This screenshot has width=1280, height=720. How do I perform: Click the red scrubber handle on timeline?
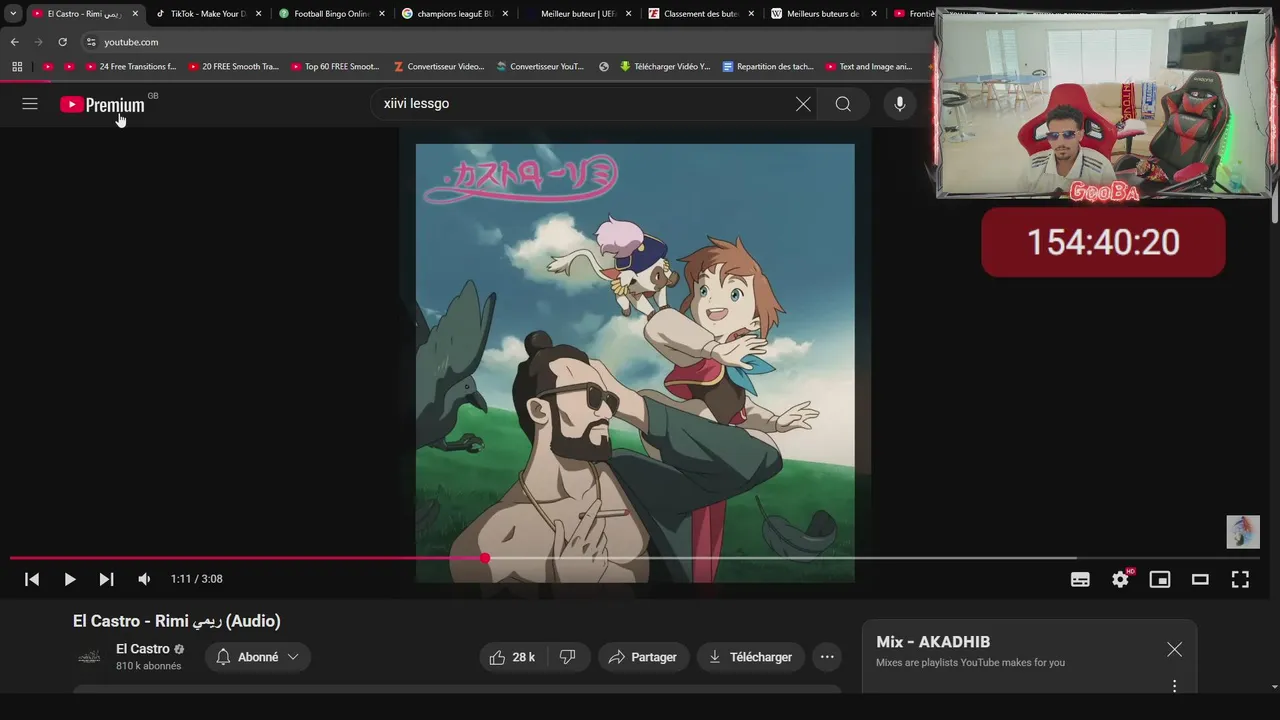coord(485,558)
